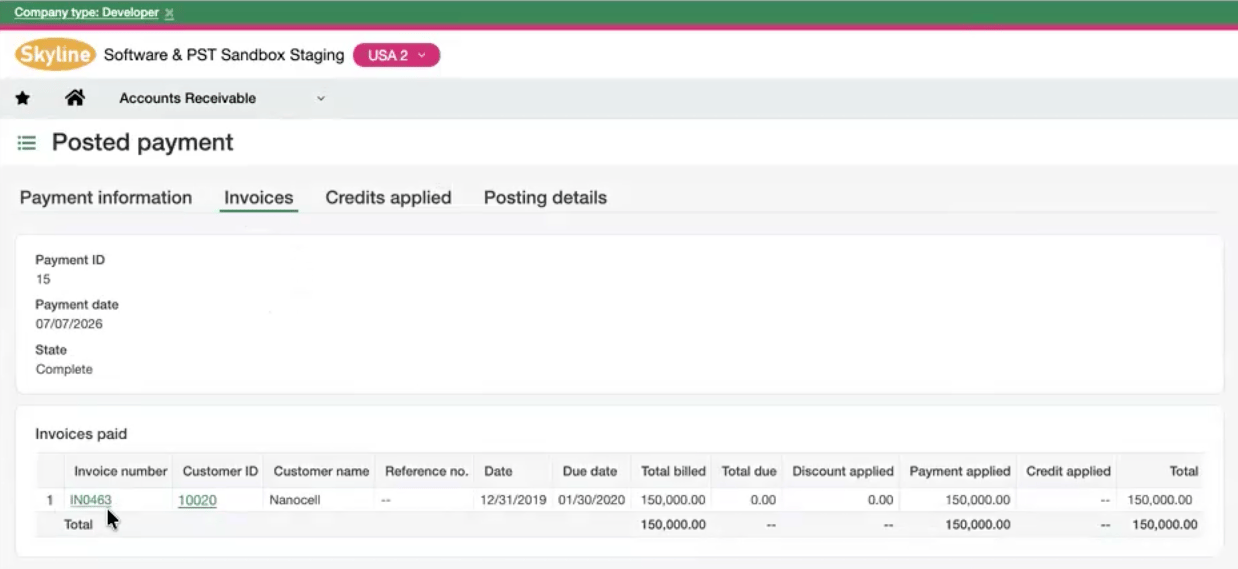Click the Invoice number column header
This screenshot has width=1238, height=569.
pos(121,471)
